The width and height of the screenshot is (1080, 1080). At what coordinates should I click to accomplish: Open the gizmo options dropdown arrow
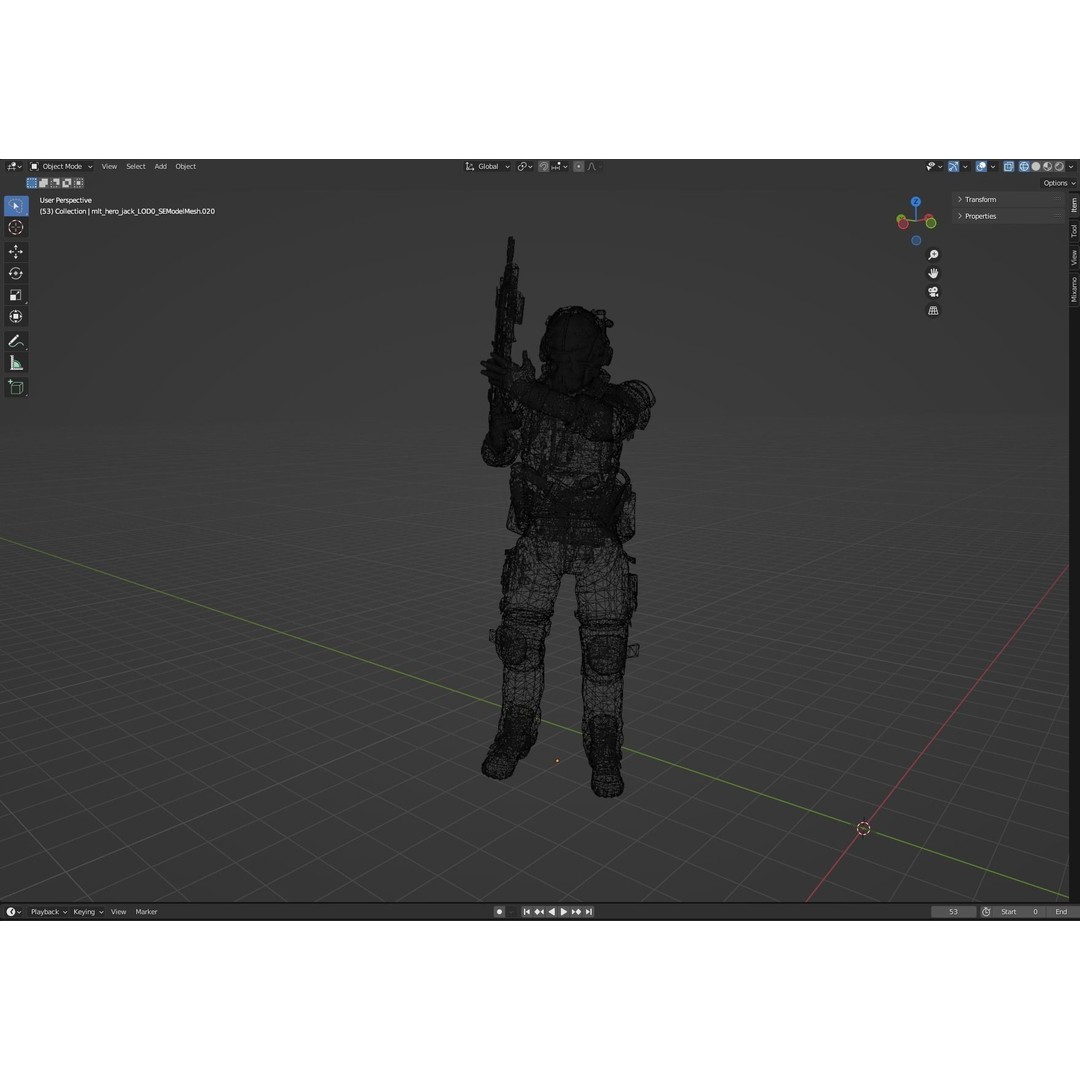pos(965,167)
